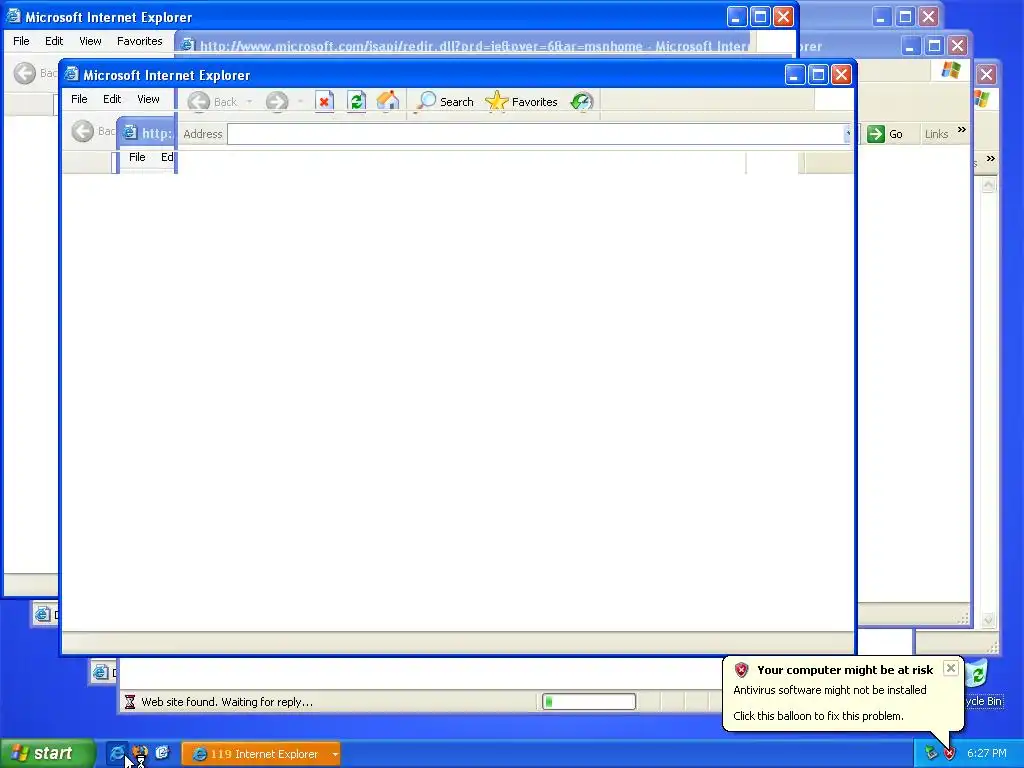Click the Back arrow in the front window toolbar
1024x768 pixels.
[x=199, y=102]
